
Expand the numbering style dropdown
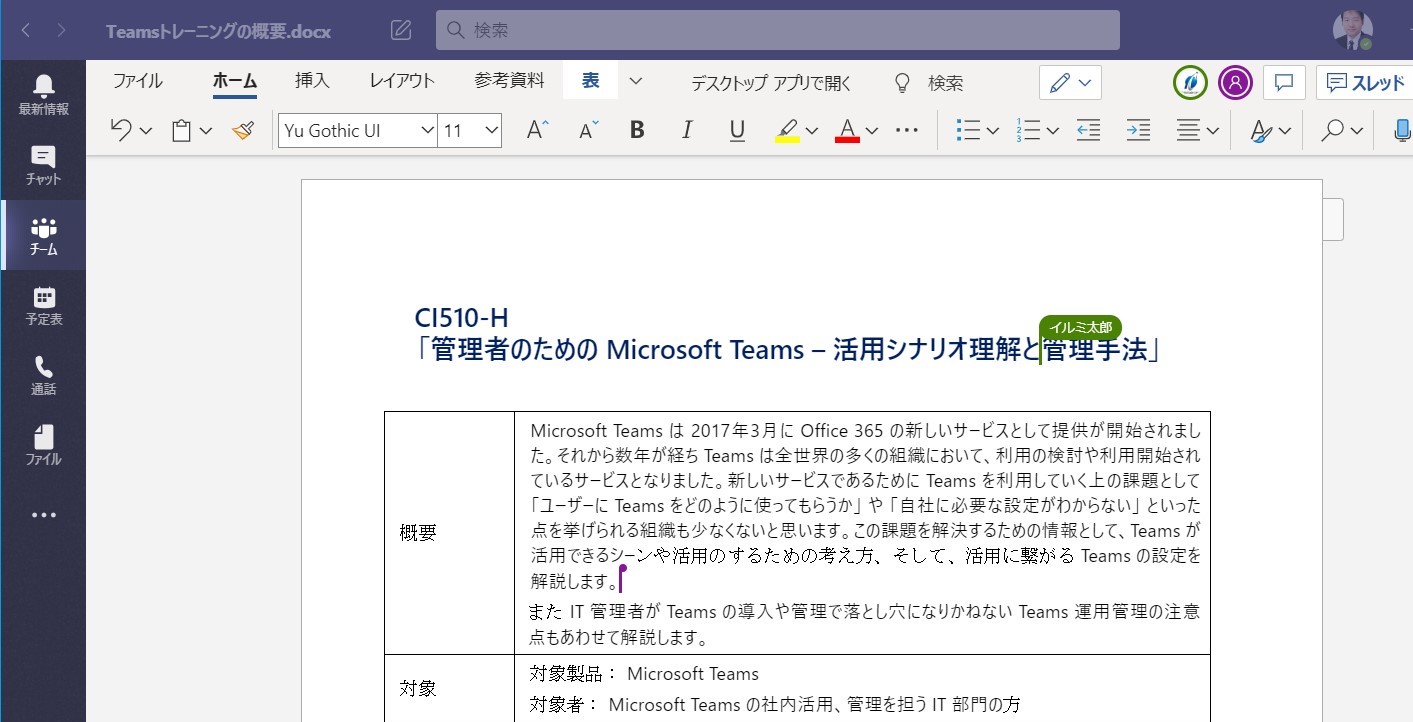[x=1053, y=131]
